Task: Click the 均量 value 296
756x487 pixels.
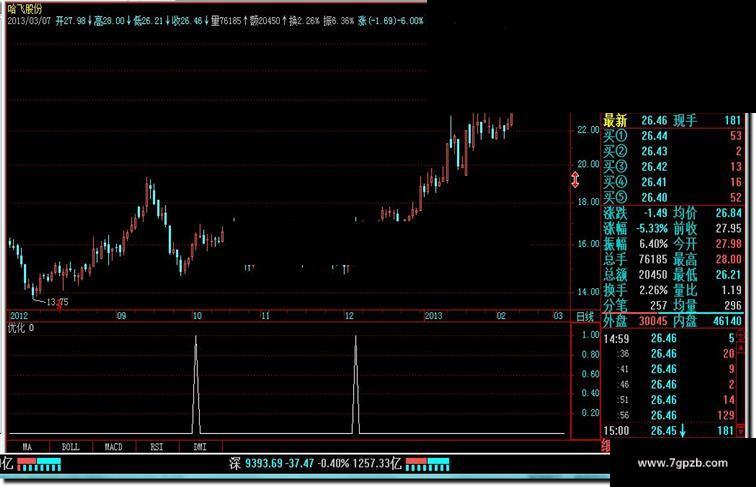Action: [733, 306]
